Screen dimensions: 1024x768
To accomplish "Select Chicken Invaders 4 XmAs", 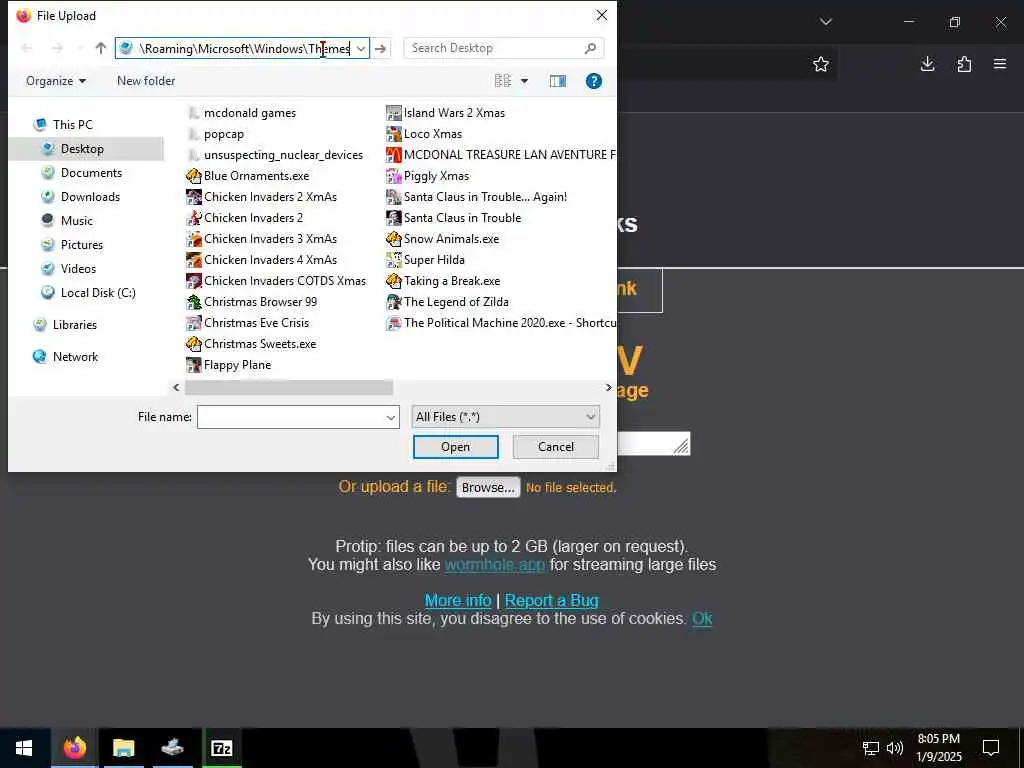I will (262, 259).
